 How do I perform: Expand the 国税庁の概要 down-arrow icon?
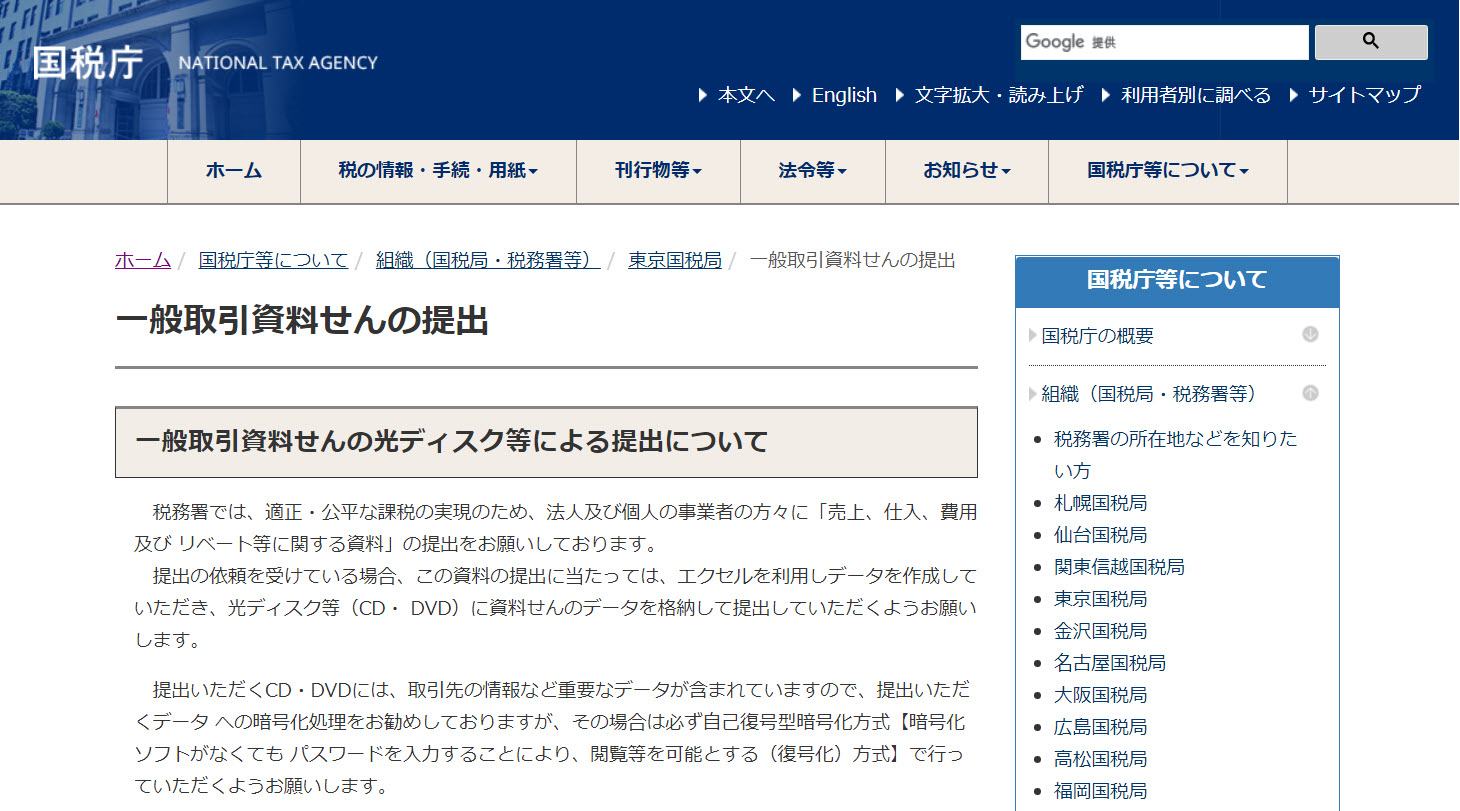click(1310, 335)
